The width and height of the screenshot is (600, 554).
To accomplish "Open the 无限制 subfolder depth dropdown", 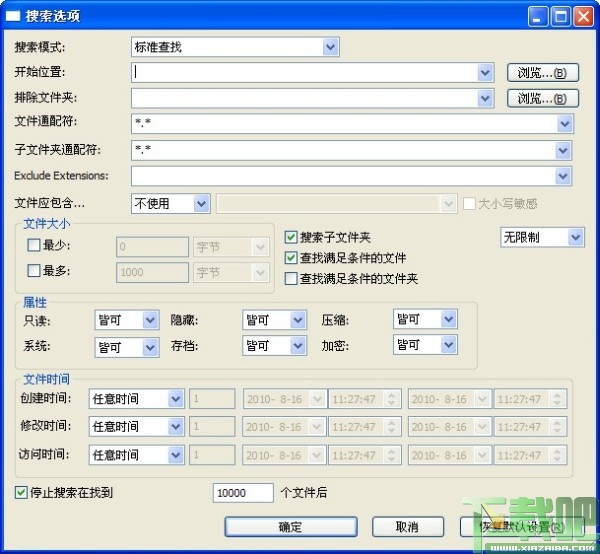I will pyautogui.click(x=542, y=237).
